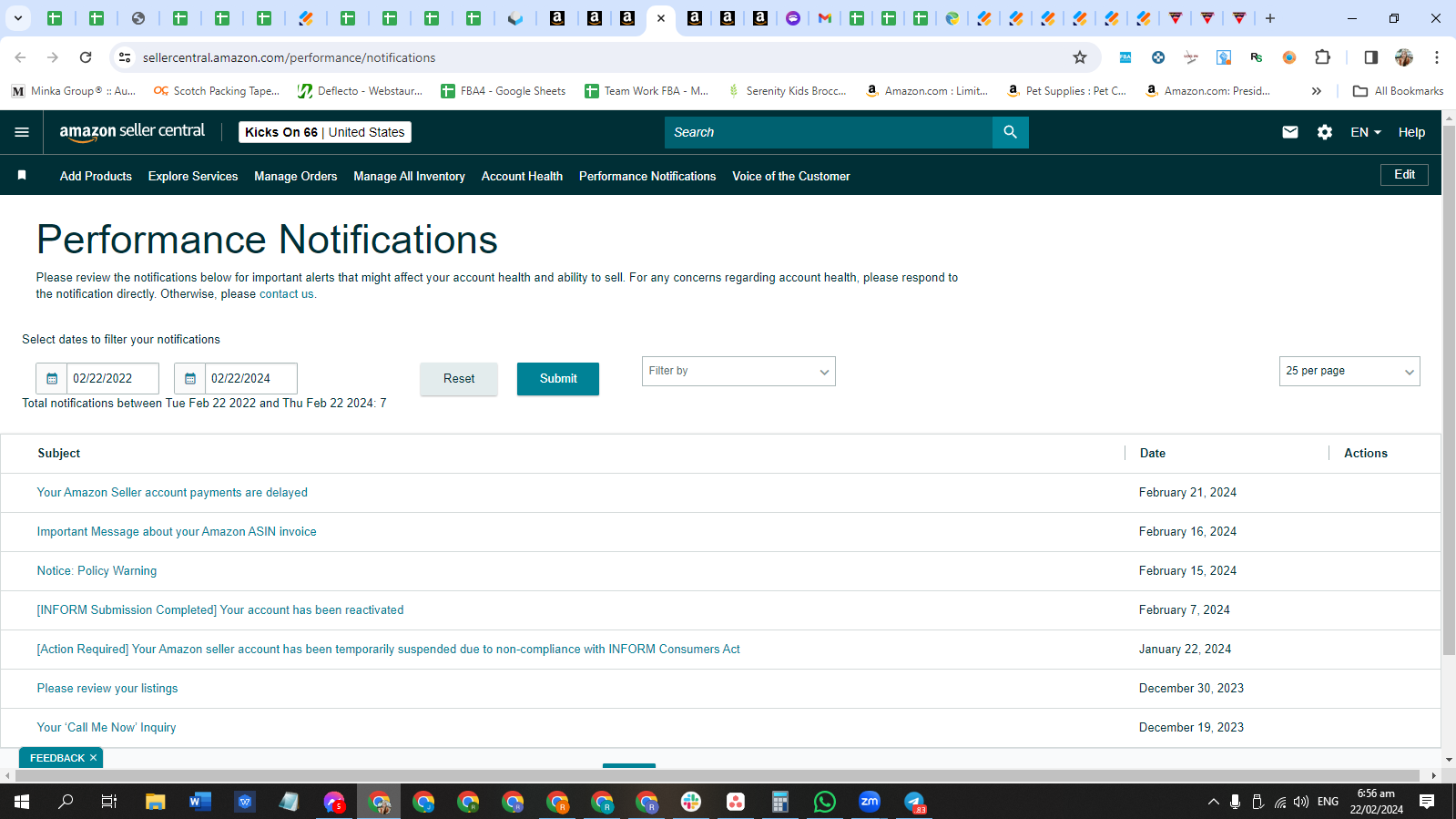Click the Reset button
The image size is (1456, 819).
pos(459,379)
